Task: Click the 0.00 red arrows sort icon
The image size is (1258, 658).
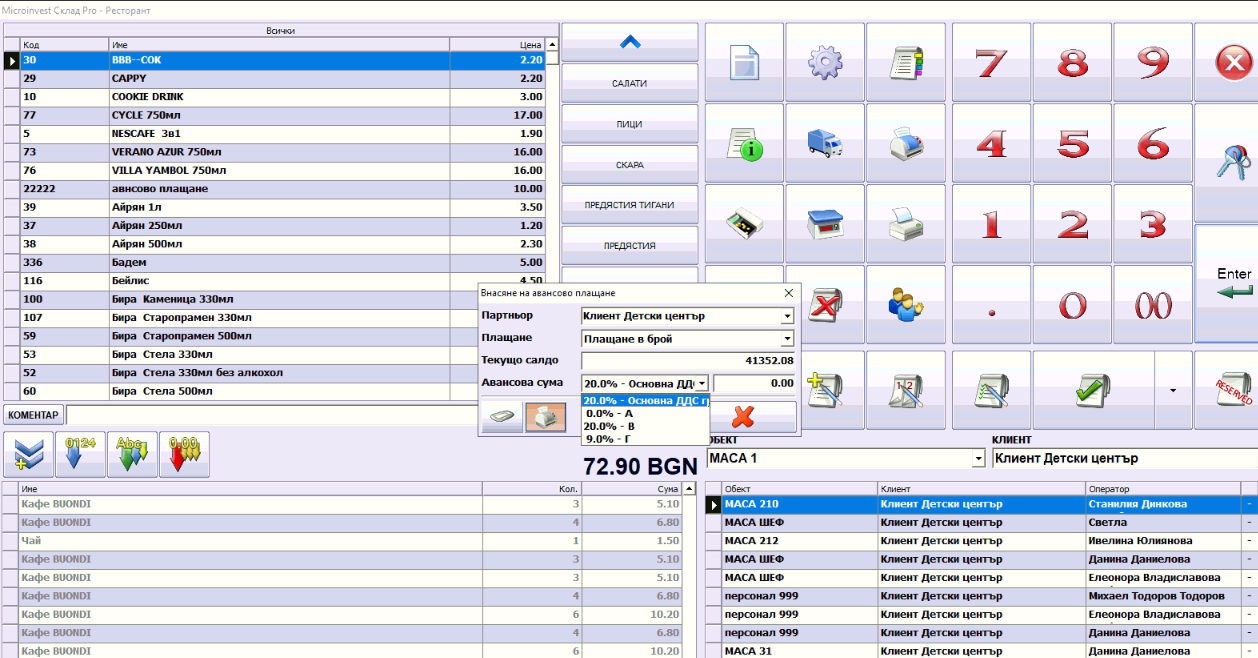Action: [x=184, y=455]
